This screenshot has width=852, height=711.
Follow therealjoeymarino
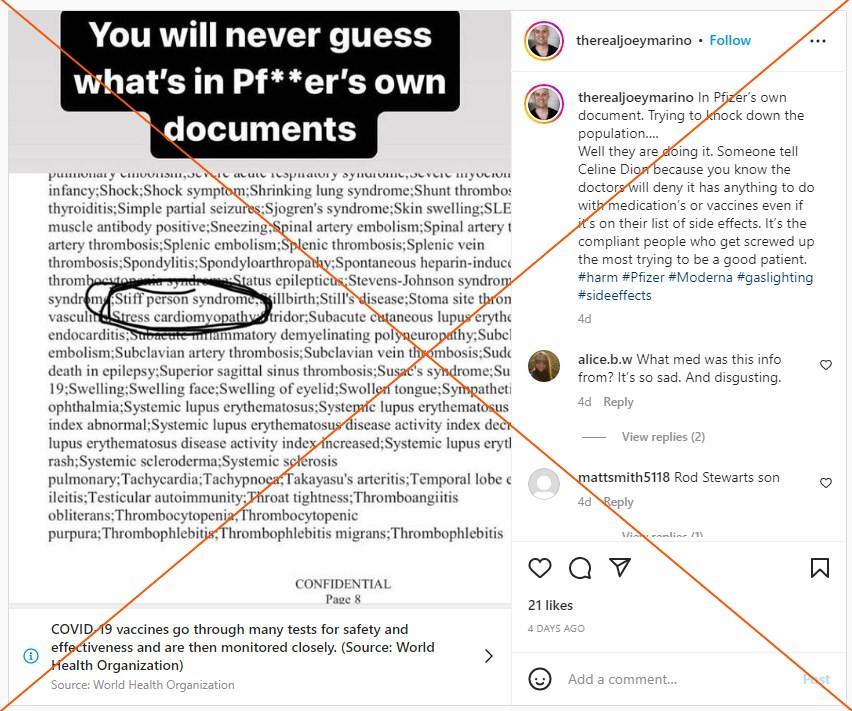(730, 40)
